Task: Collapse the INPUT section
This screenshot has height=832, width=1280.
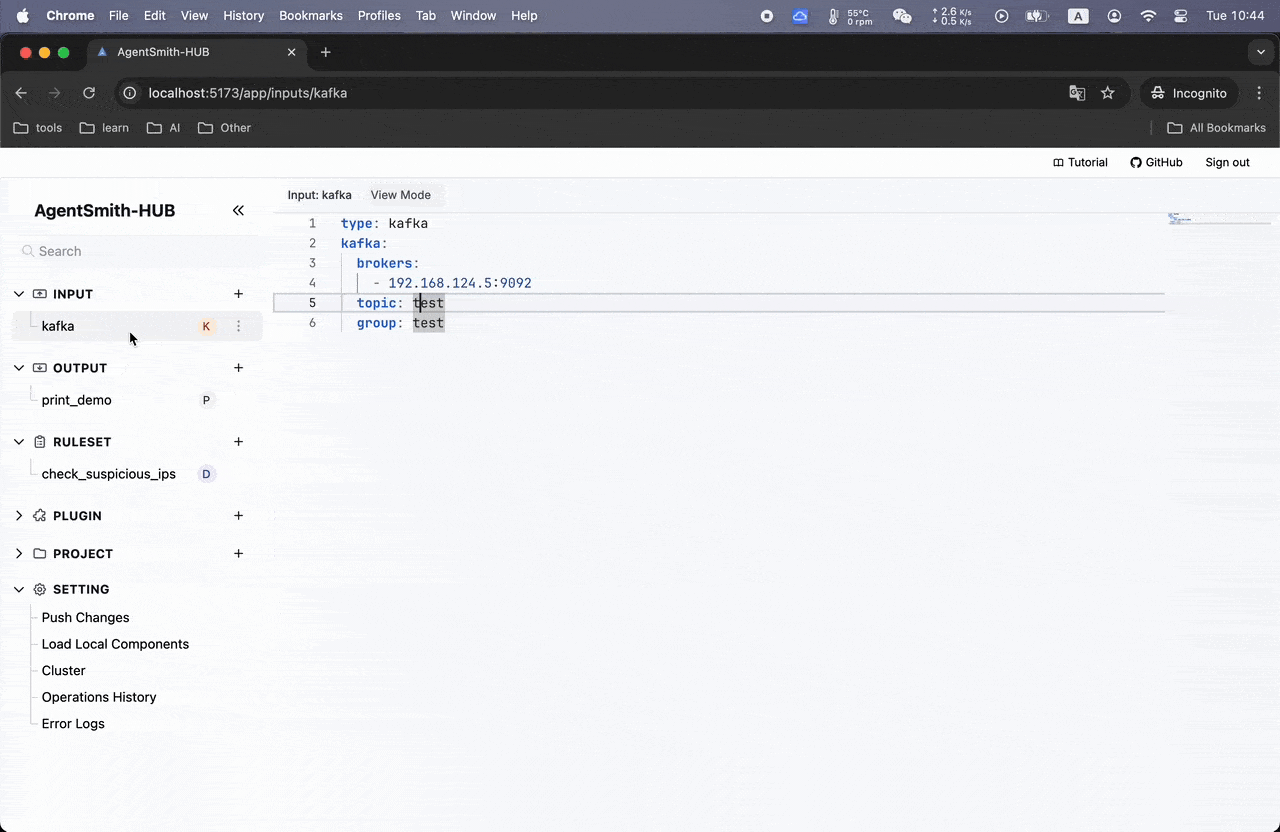Action: pyautogui.click(x=19, y=294)
